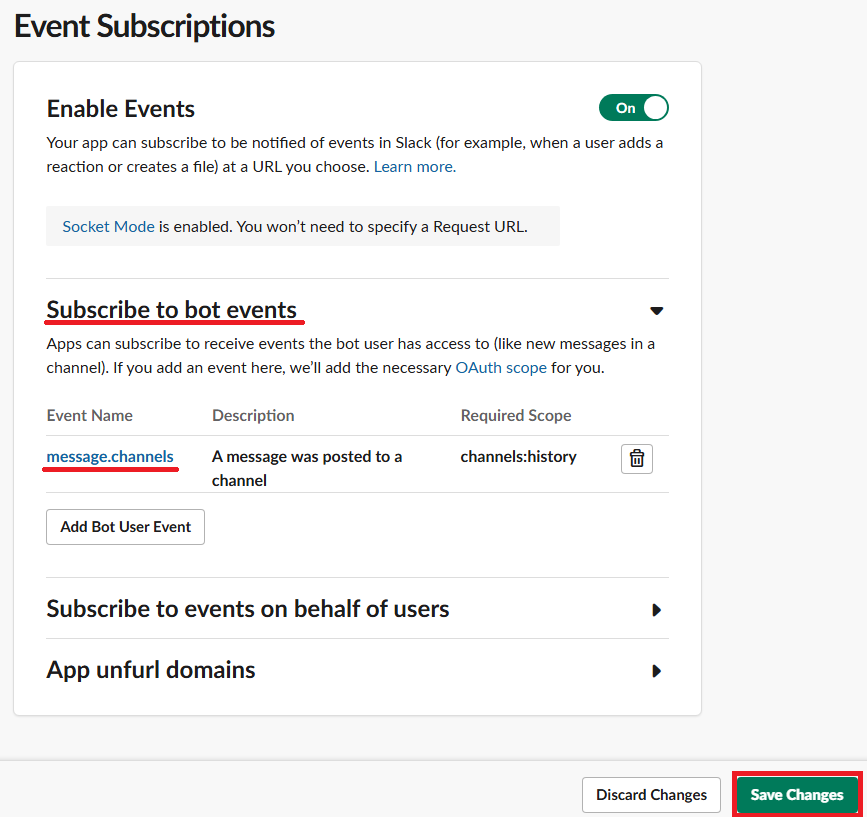Viewport: 867px width, 817px height.
Task: Click the Event Name column header
Action: pos(89,415)
